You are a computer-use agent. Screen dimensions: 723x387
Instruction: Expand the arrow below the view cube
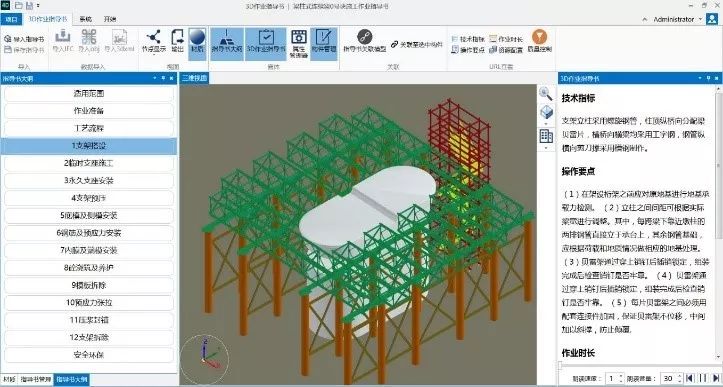(x=546, y=124)
